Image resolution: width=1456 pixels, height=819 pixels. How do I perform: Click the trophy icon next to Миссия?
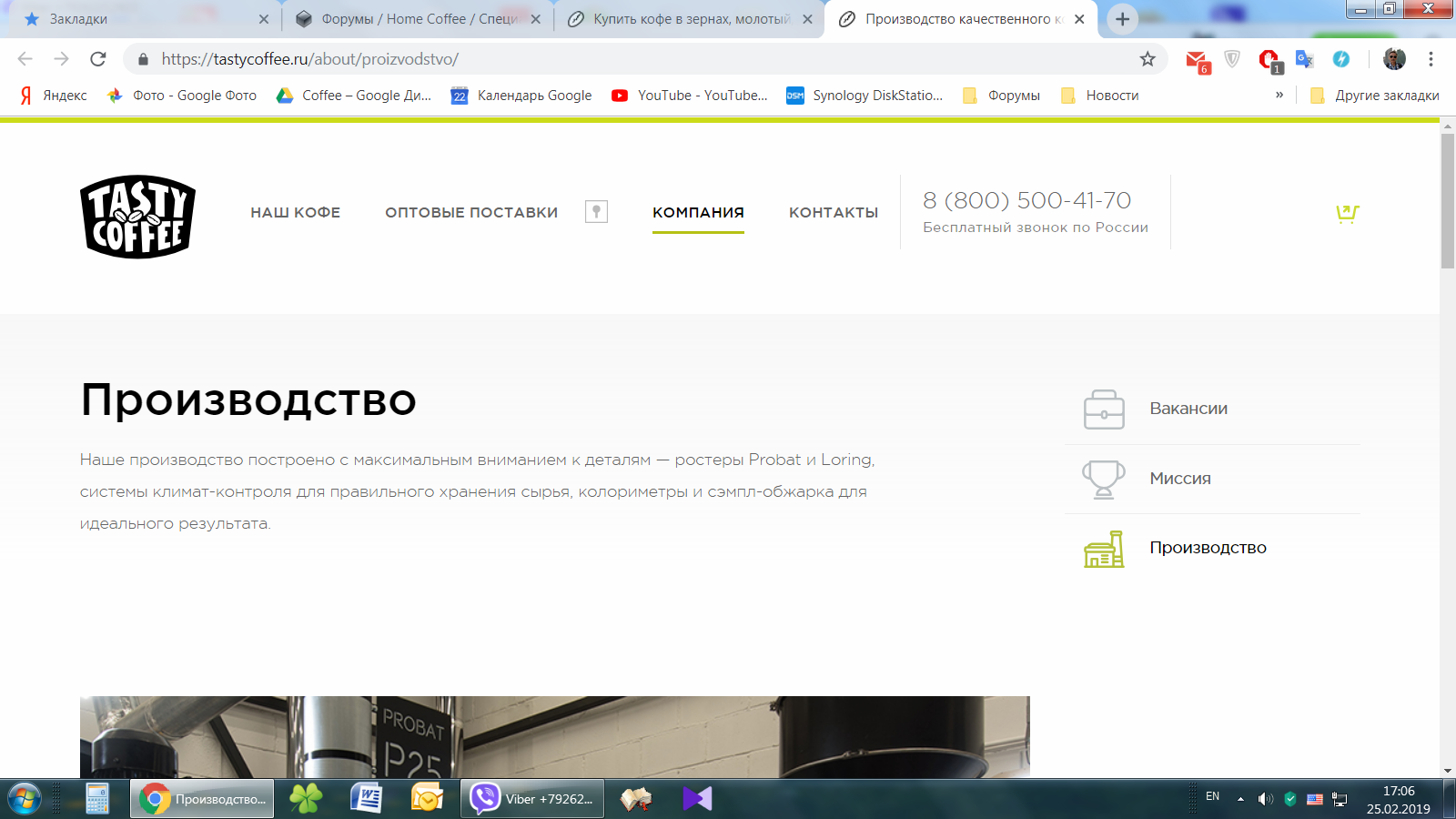(1104, 479)
